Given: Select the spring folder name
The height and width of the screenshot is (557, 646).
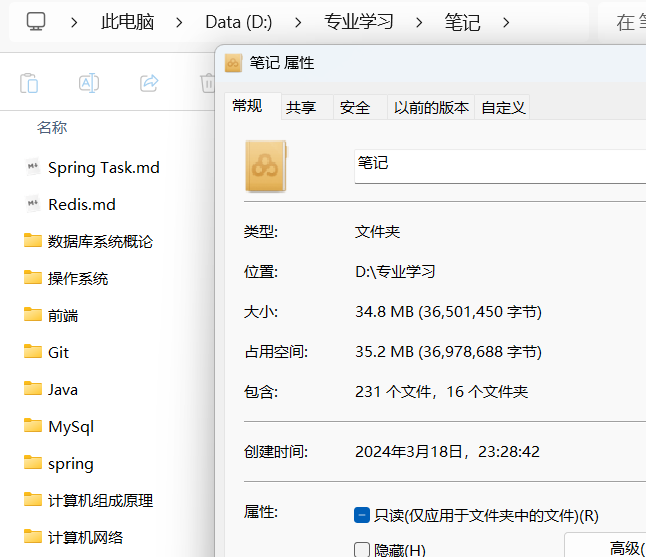Looking at the screenshot, I should click(x=70, y=464).
